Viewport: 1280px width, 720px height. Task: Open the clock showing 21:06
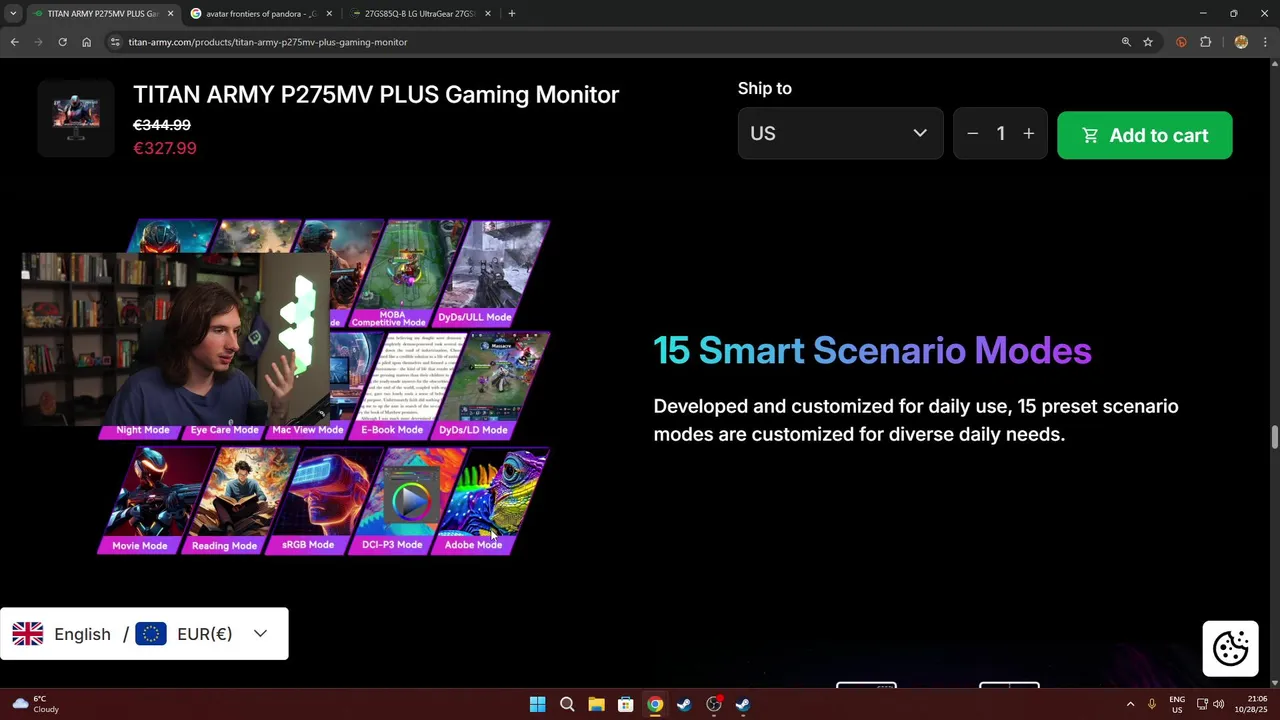1255,704
